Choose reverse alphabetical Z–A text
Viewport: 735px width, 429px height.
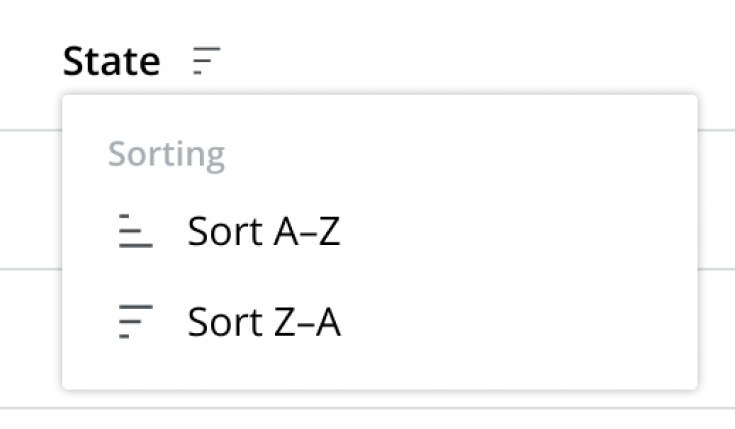tap(264, 321)
